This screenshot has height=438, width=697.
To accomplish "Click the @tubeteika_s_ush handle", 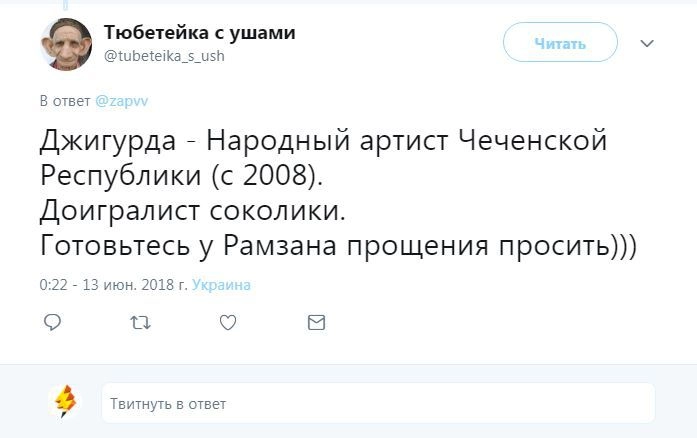I will [164, 56].
